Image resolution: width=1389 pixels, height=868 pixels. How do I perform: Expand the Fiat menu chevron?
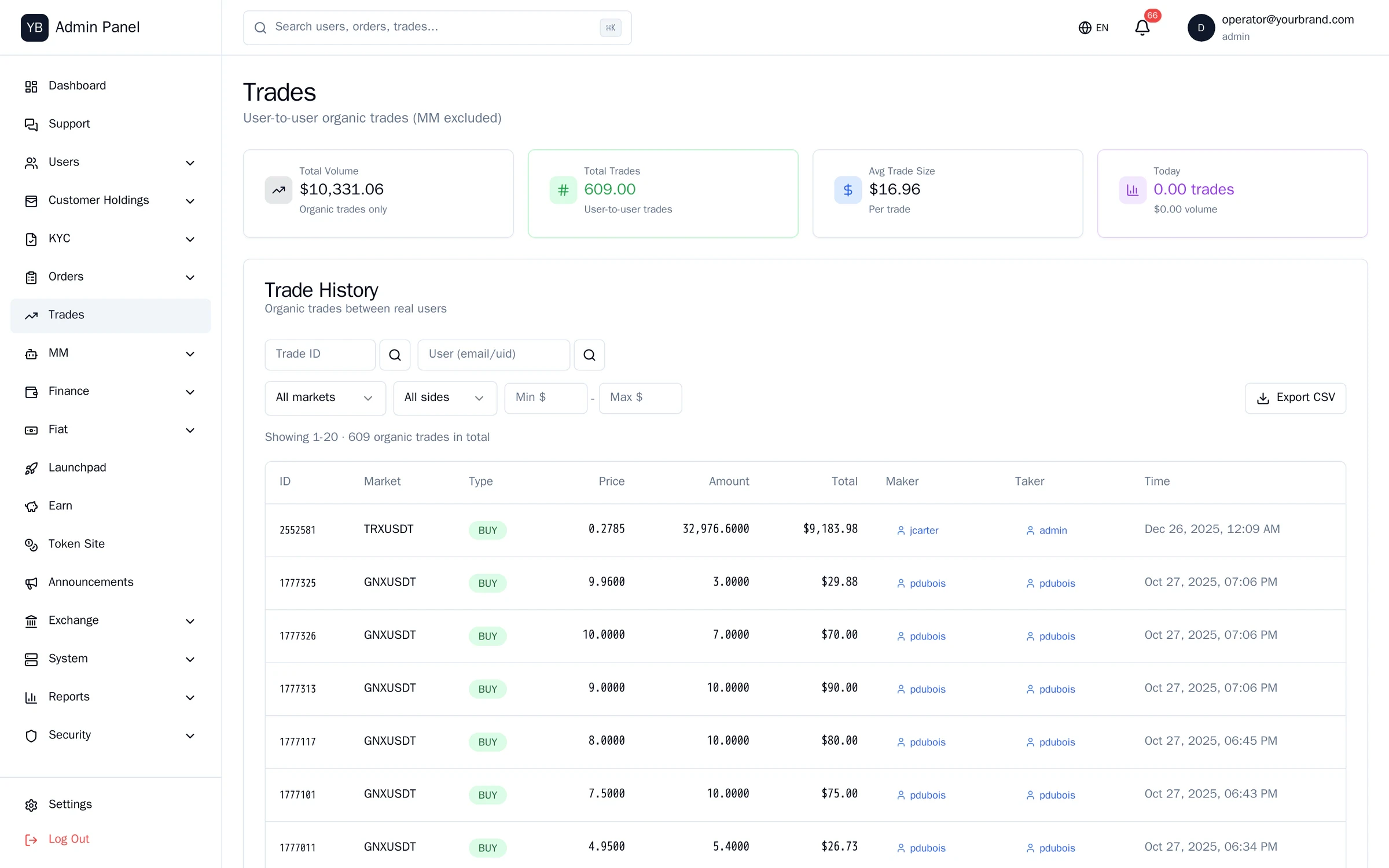(190, 430)
